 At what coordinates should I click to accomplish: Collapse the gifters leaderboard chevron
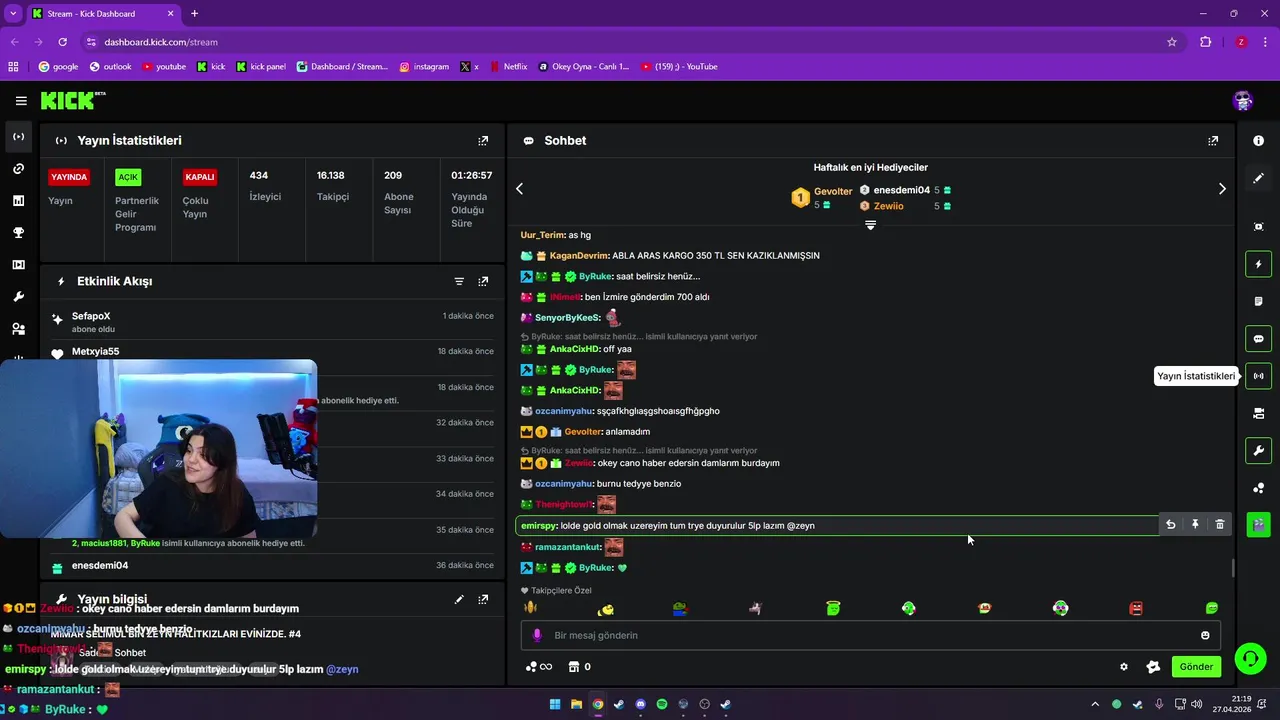[870, 225]
